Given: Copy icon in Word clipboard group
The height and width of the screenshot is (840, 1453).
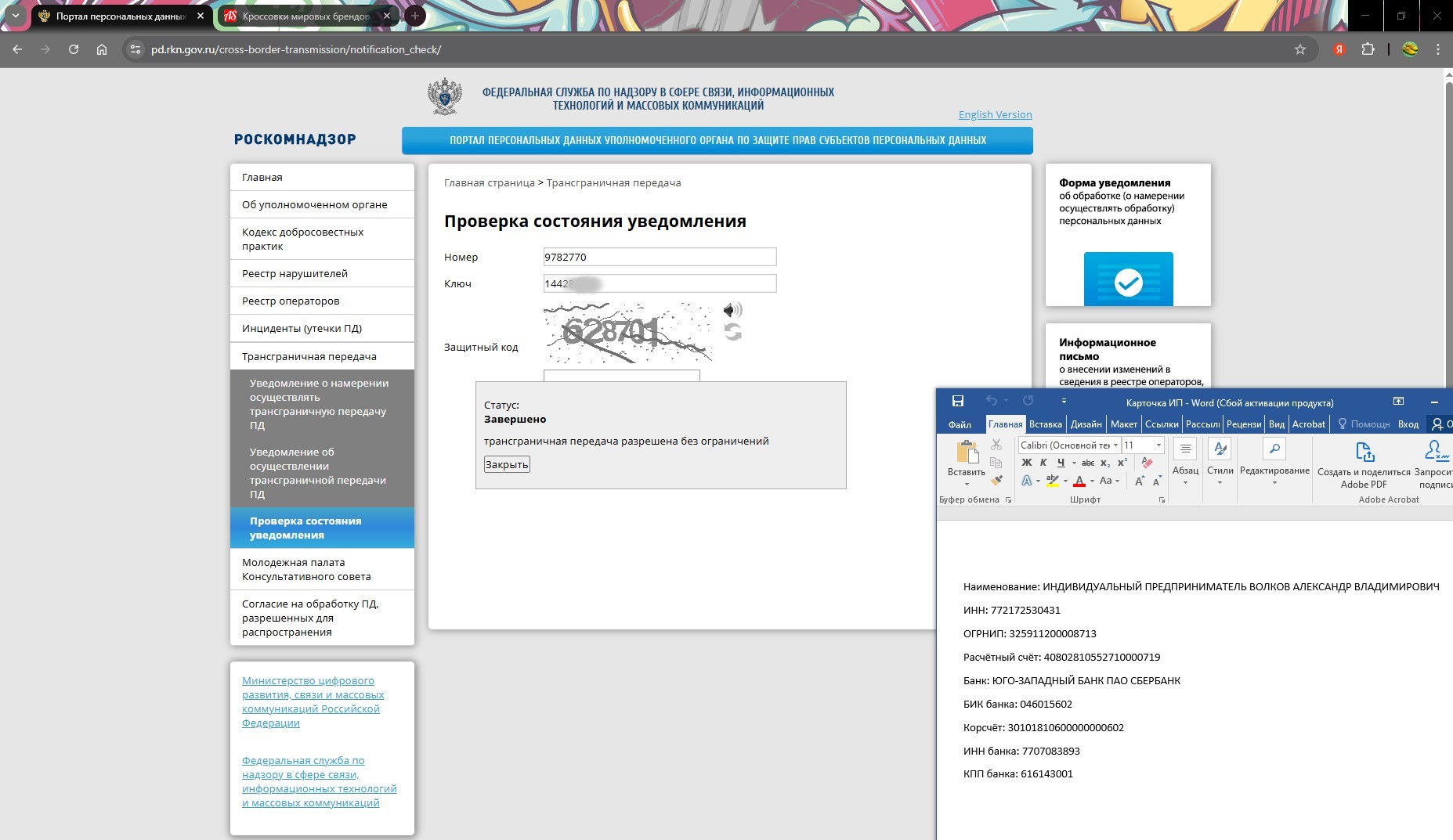Looking at the screenshot, I should click(x=996, y=463).
